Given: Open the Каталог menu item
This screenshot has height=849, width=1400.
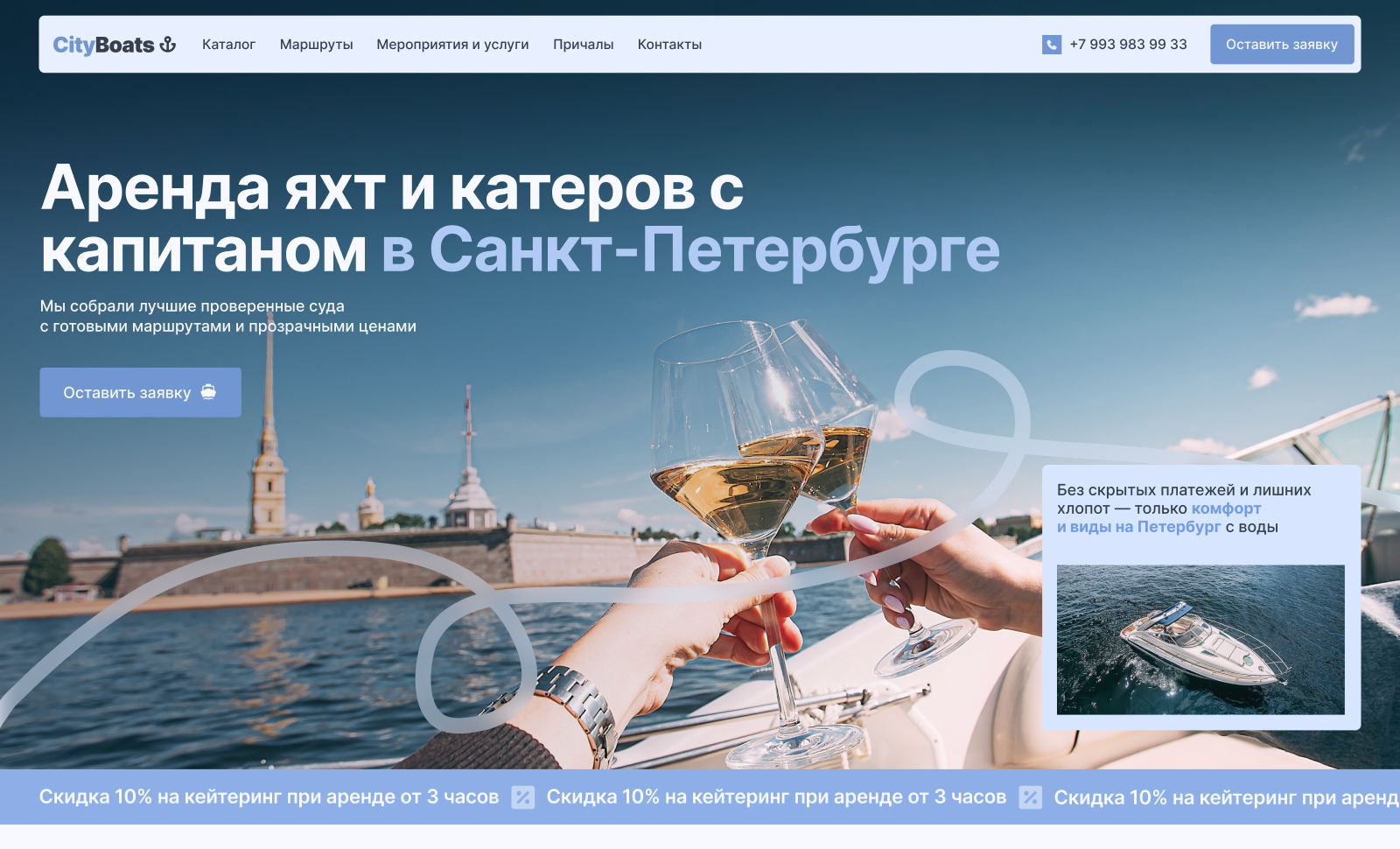Looking at the screenshot, I should pos(228,45).
